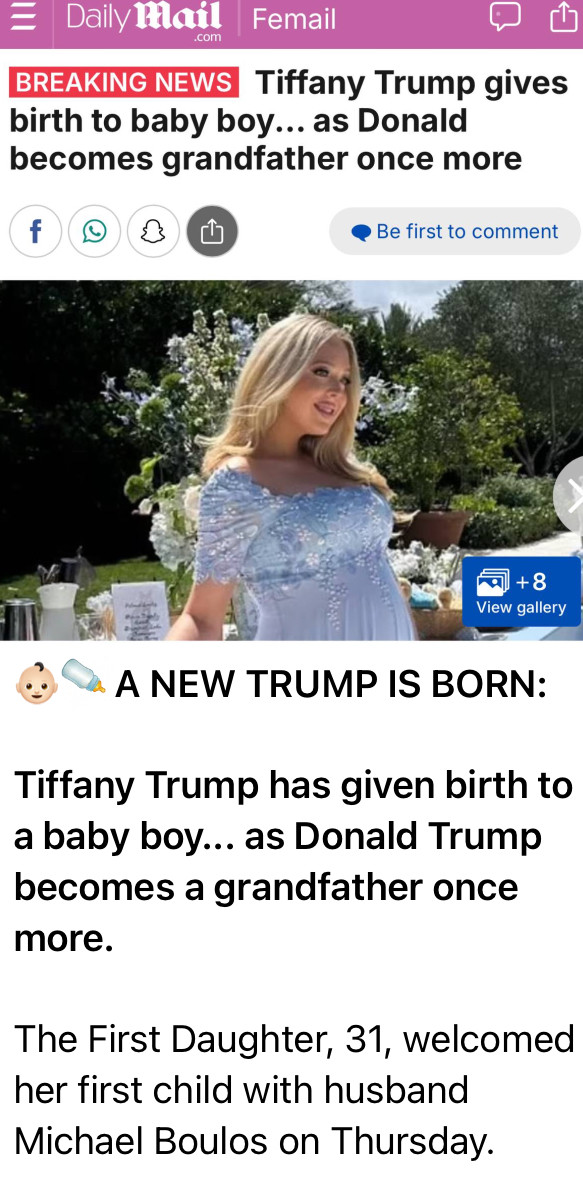Image resolution: width=583 pixels, height=1188 pixels.
Task: Share the article via WhatsApp
Action: point(94,231)
